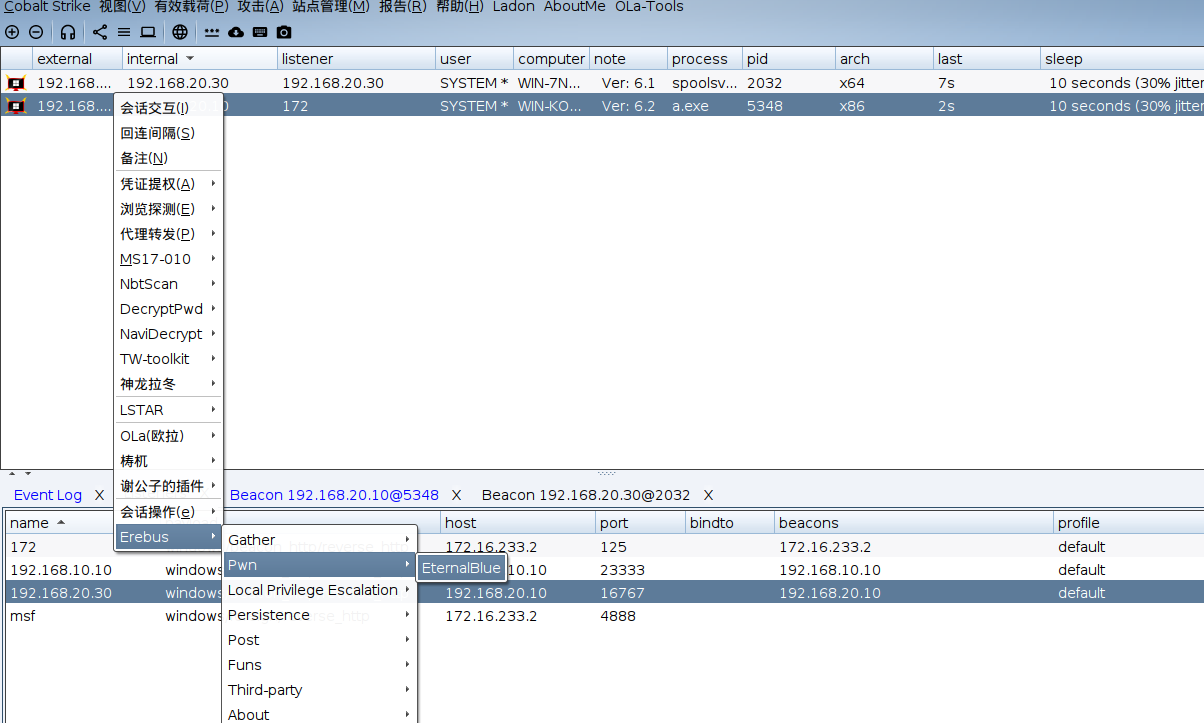
Task: Click the globe icon in toolbar
Action: (x=180, y=32)
